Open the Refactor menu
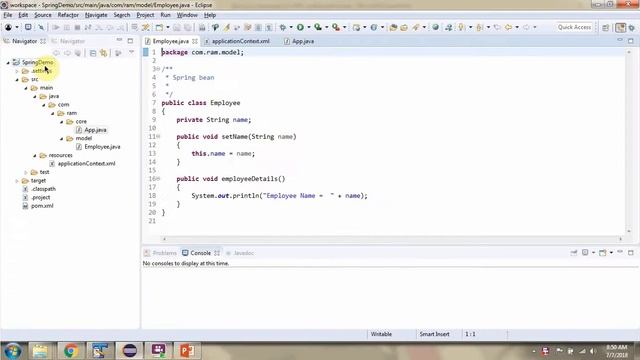The image size is (640, 360). tap(68, 15)
